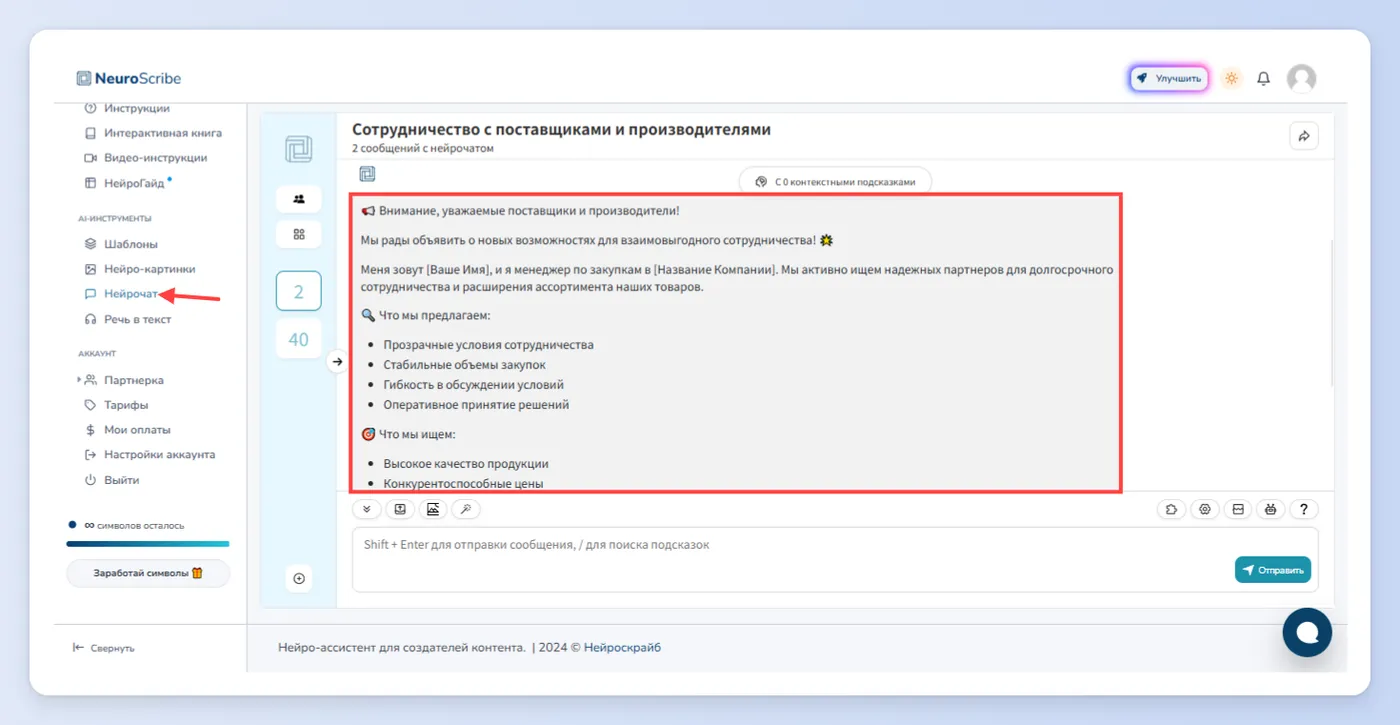Click the robot icon above the message box

point(1270,509)
